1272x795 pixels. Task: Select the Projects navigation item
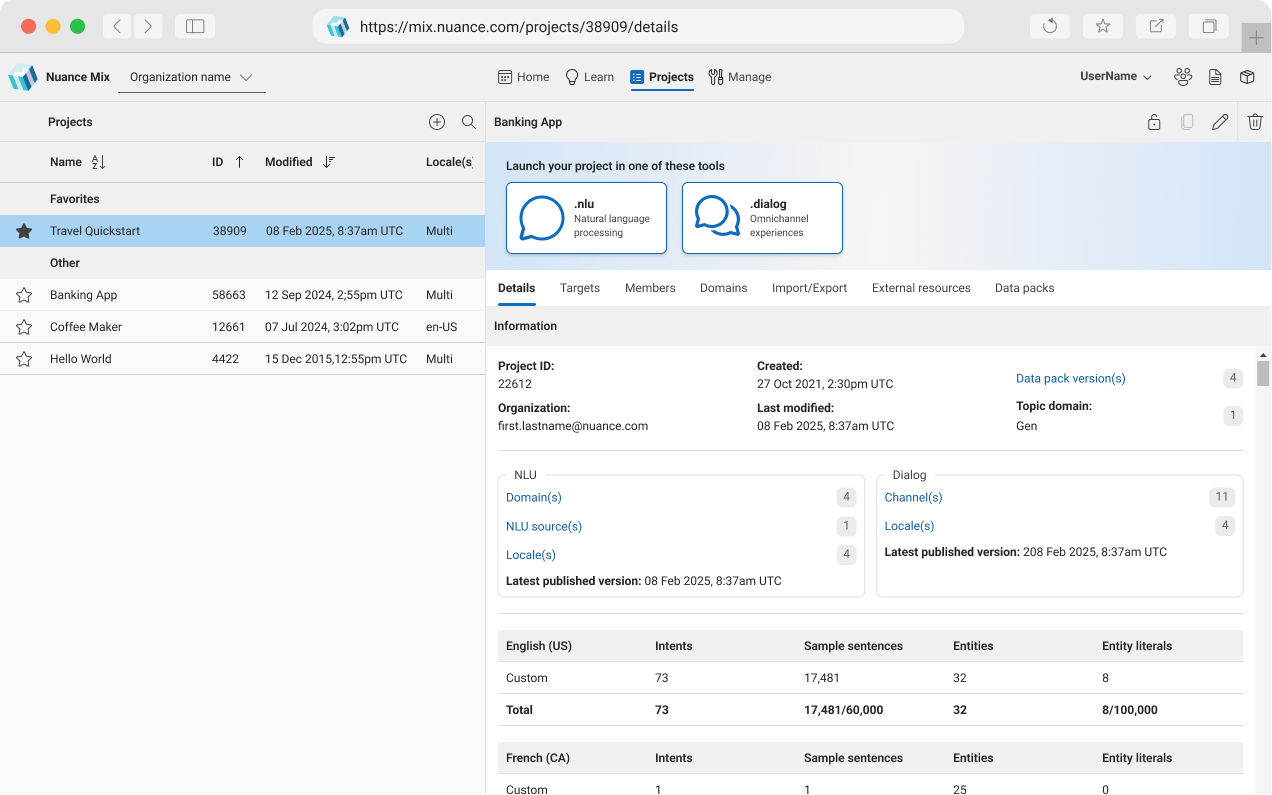(662, 77)
